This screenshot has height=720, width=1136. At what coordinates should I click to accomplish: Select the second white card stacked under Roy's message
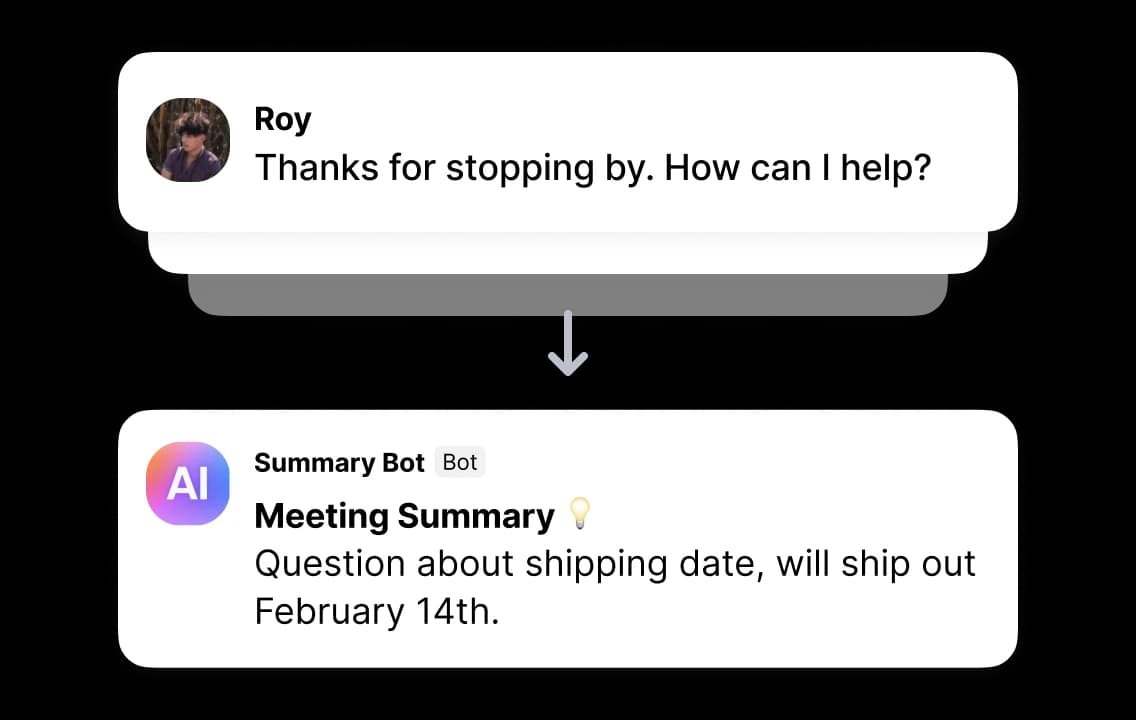[567, 254]
